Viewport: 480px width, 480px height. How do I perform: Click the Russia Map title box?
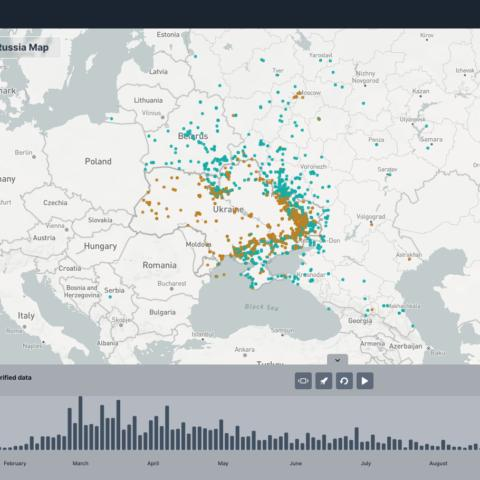(x=29, y=47)
